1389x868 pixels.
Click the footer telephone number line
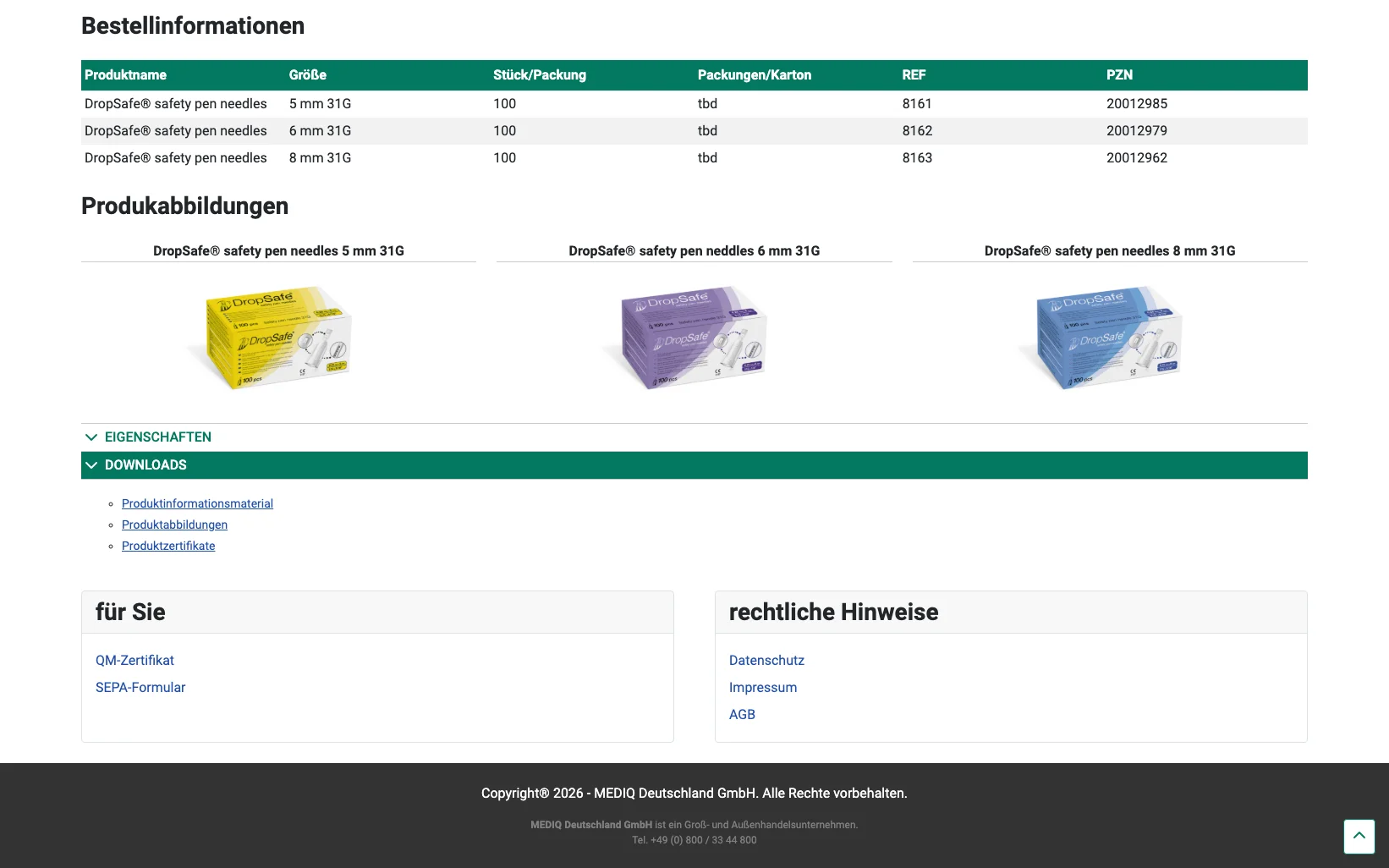point(694,840)
